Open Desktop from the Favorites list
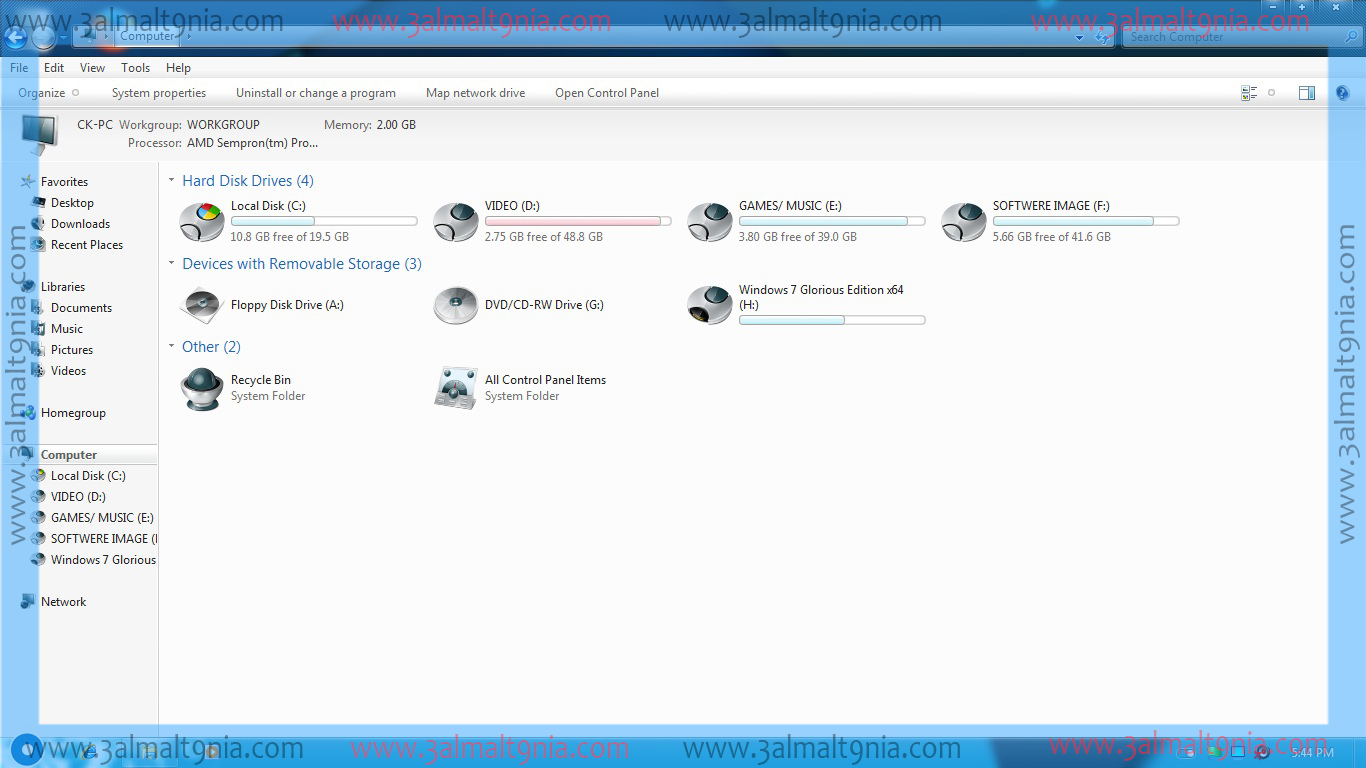Viewport: 1366px width, 768px height. pyautogui.click(x=72, y=203)
